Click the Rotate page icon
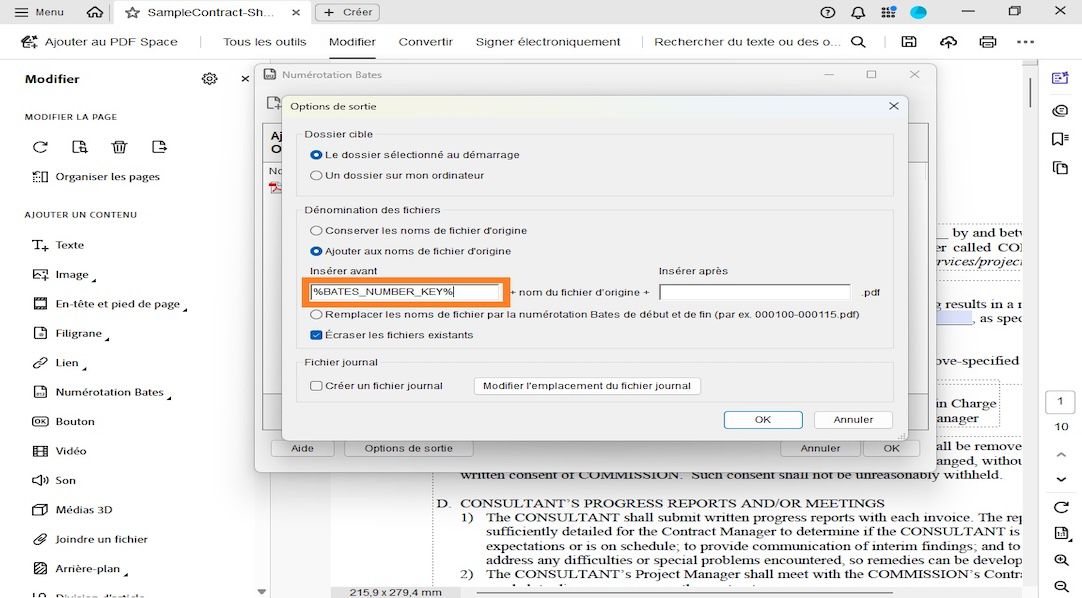This screenshot has width=1082, height=598. [x=40, y=147]
